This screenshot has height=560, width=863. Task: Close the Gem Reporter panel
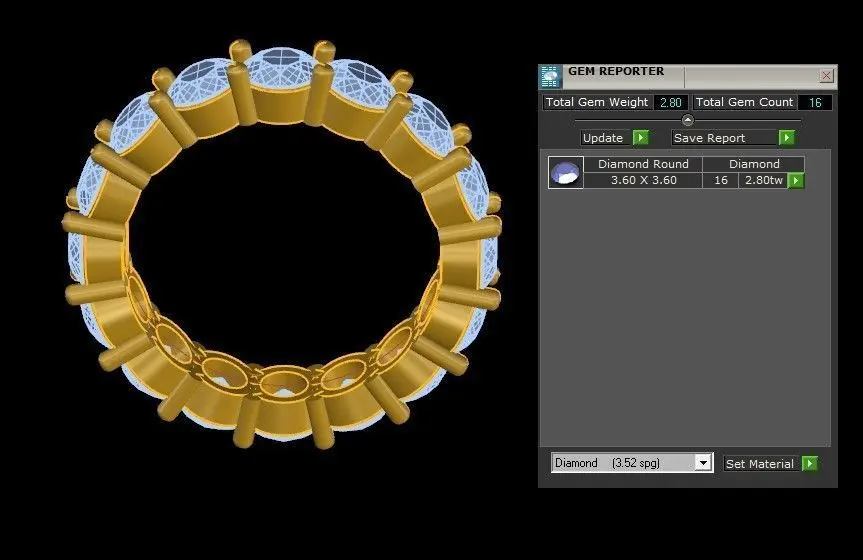tap(826, 76)
